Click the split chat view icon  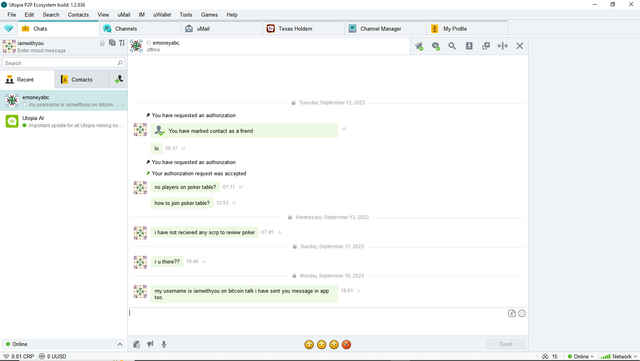[503, 46]
